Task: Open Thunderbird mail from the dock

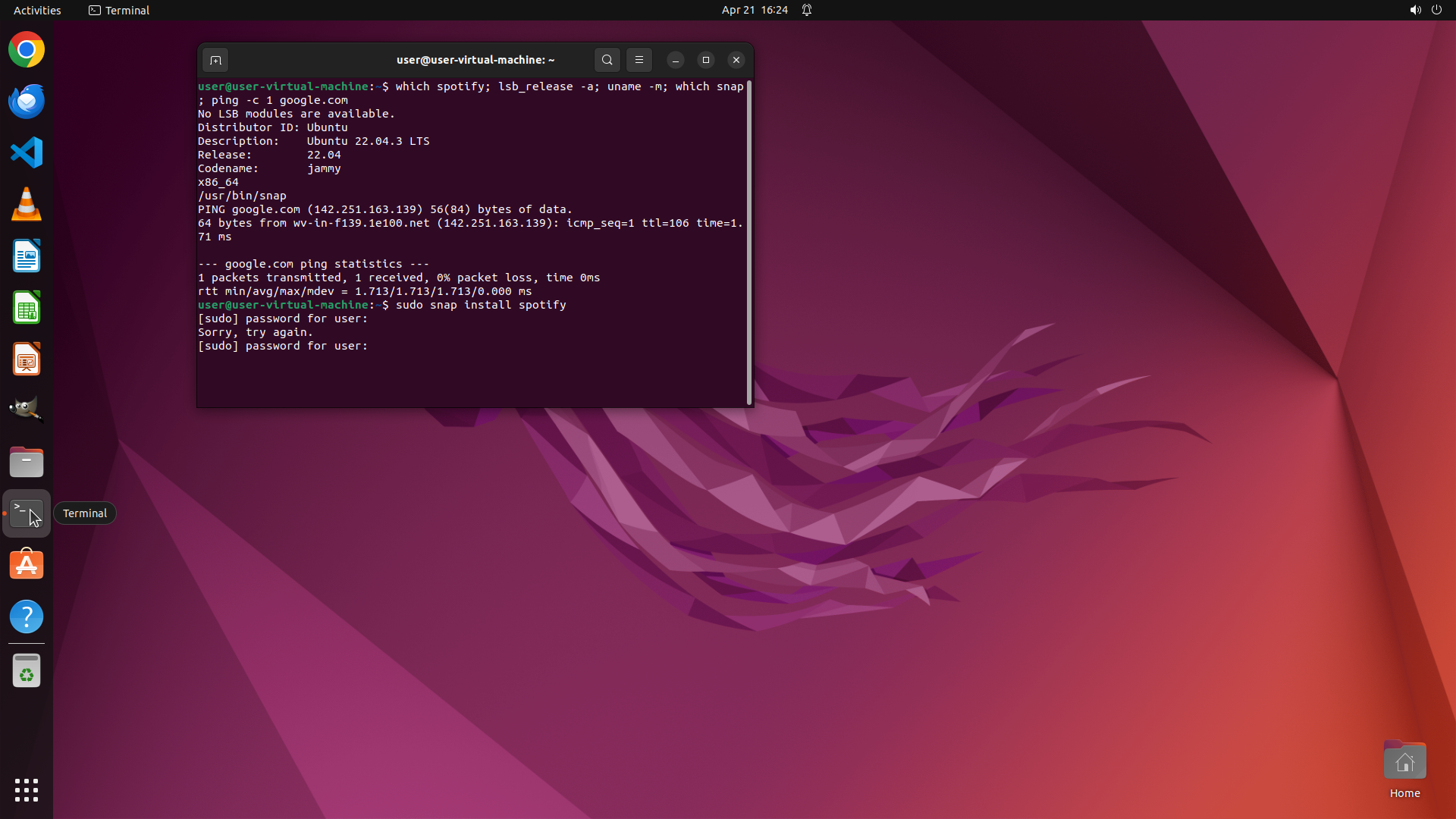Action: click(27, 102)
